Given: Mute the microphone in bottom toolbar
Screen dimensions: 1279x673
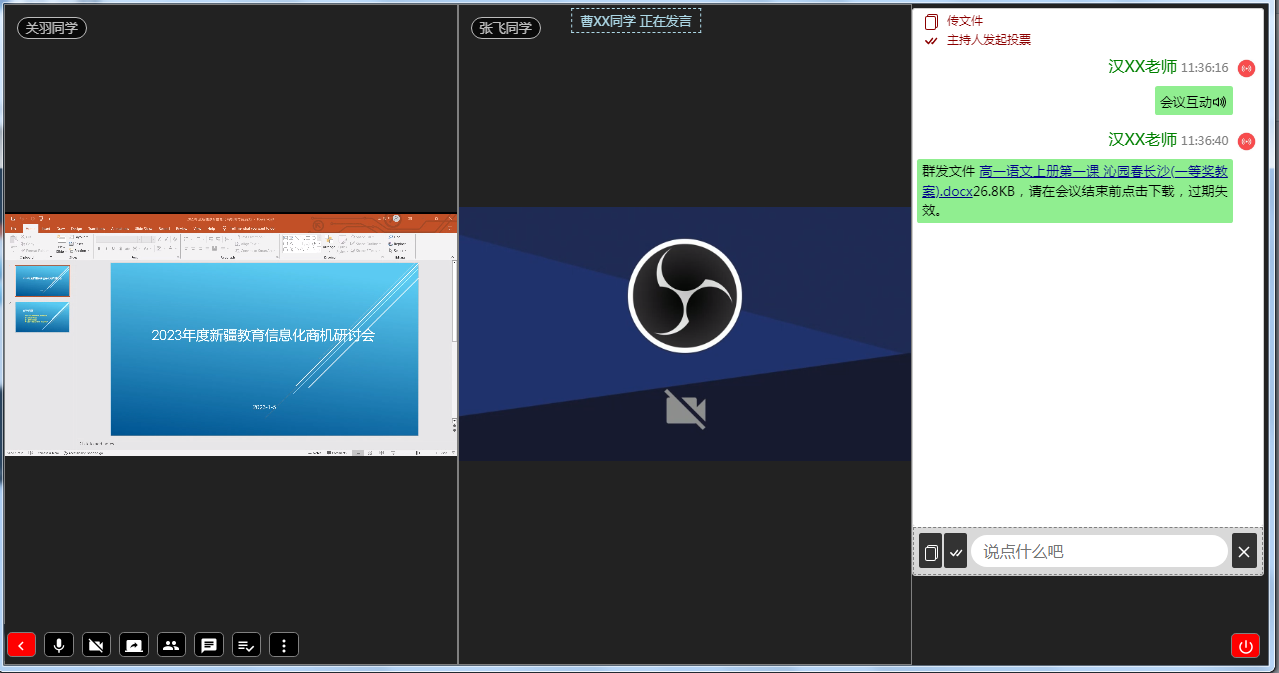Looking at the screenshot, I should click(59, 645).
